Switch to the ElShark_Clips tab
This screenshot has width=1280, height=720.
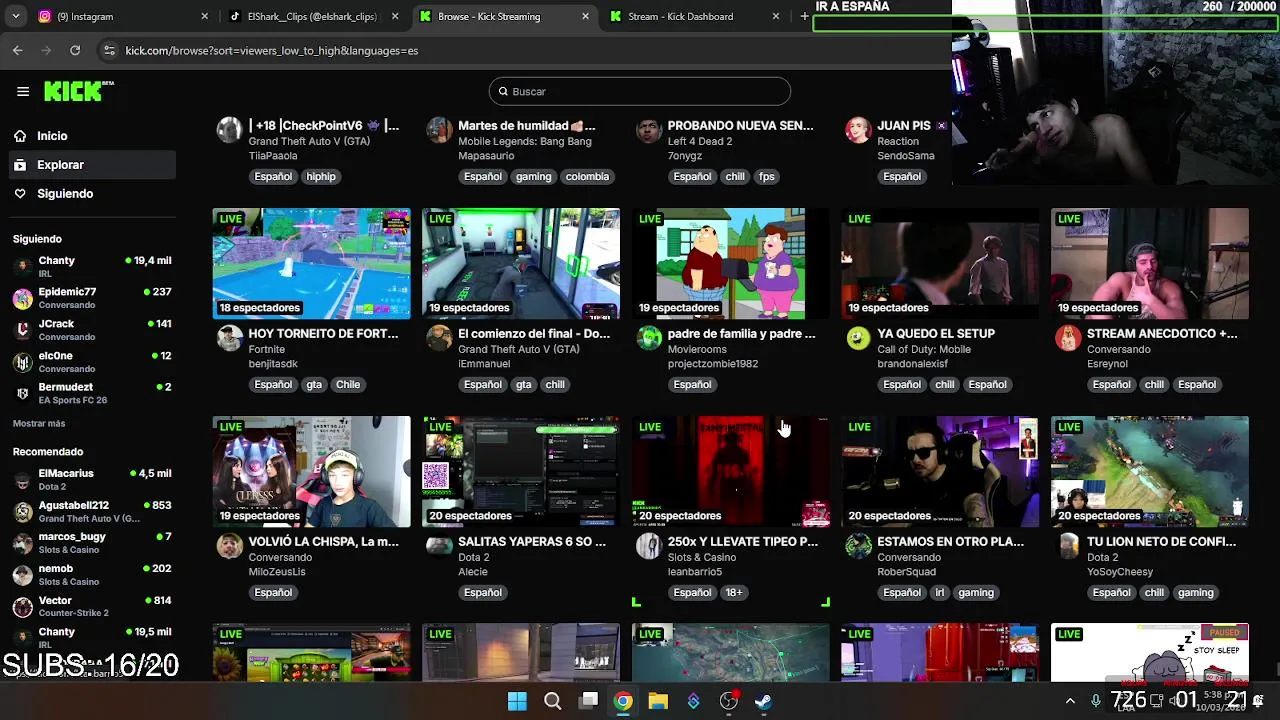click(x=312, y=16)
